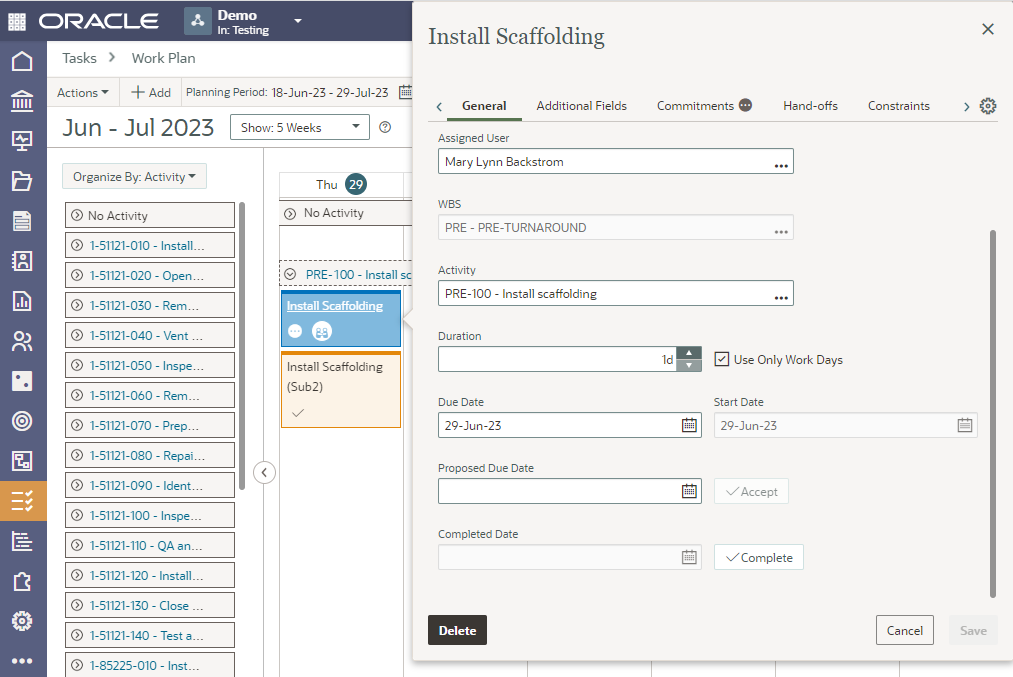Click the Commitments speech bubble badge
1013x677 pixels.
coord(745,106)
